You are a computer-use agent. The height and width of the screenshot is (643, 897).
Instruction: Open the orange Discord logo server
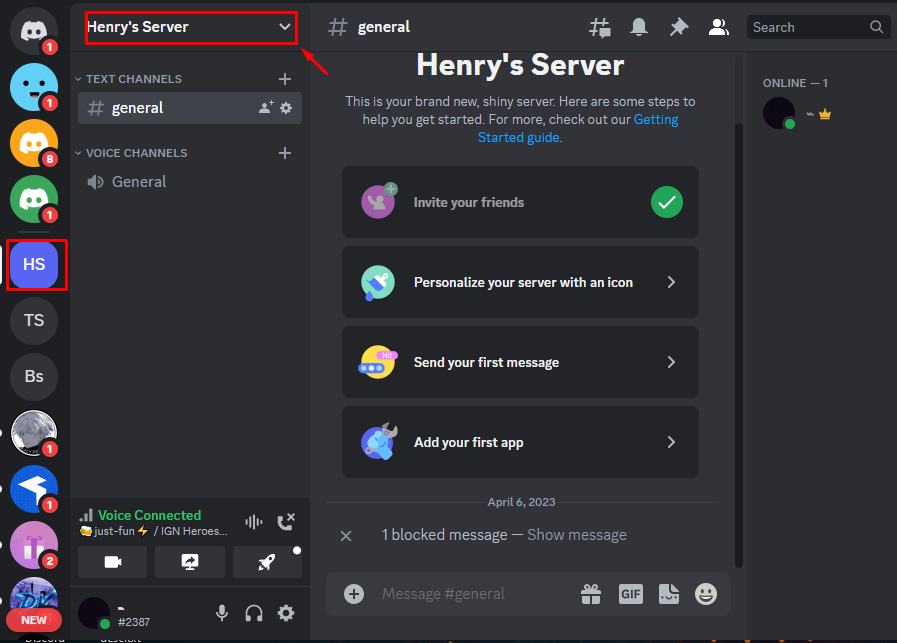(34, 143)
